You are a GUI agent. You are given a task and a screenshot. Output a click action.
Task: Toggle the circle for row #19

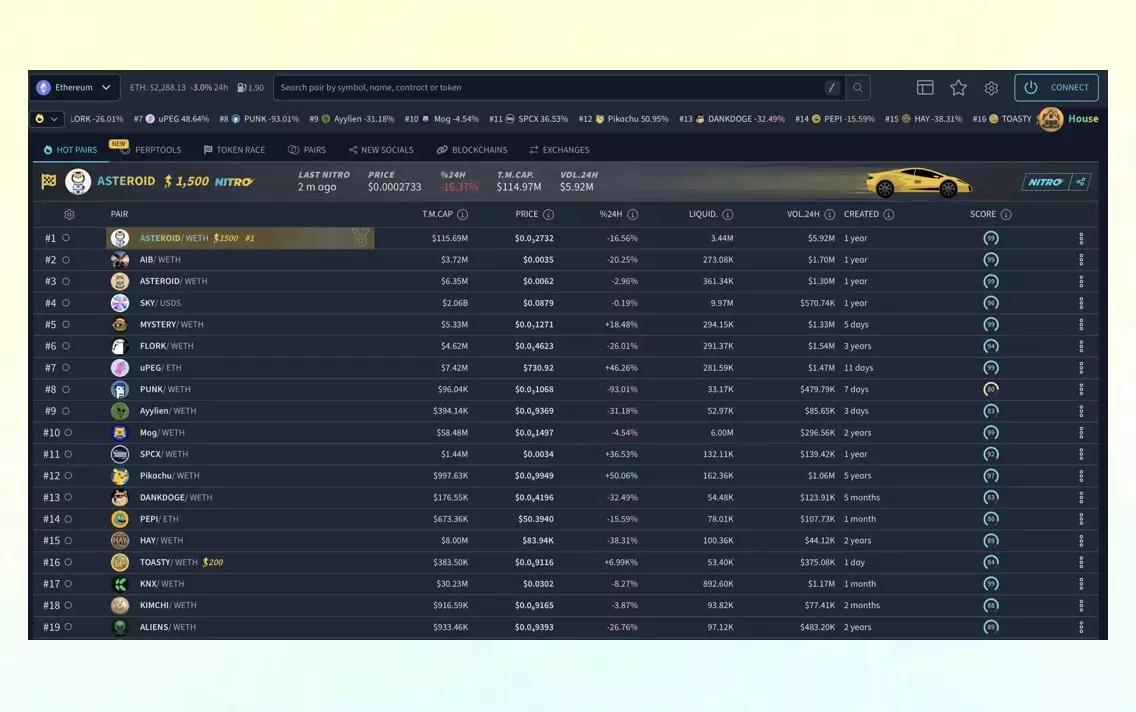[x=68, y=627]
